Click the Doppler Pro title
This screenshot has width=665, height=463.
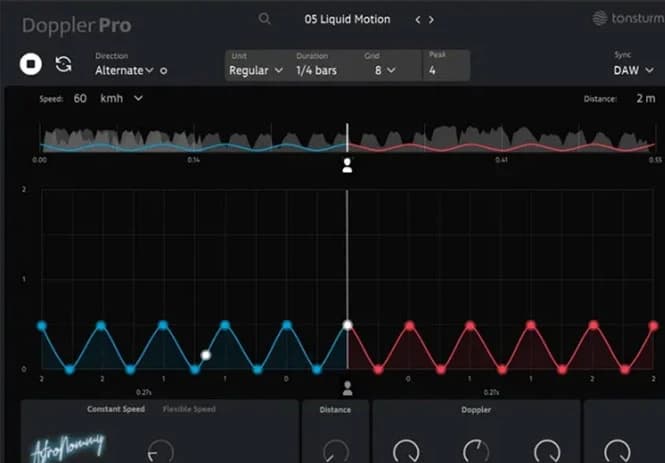tap(77, 25)
